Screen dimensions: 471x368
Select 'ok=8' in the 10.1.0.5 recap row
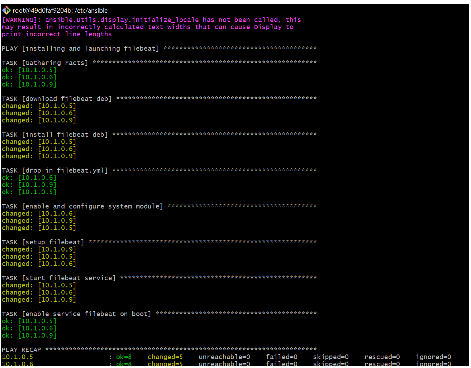point(124,357)
